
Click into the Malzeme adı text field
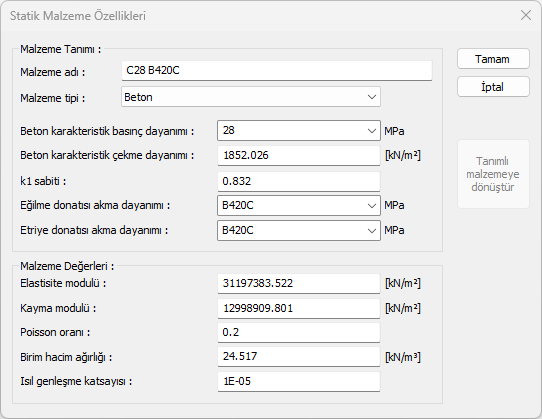pyautogui.click(x=277, y=71)
